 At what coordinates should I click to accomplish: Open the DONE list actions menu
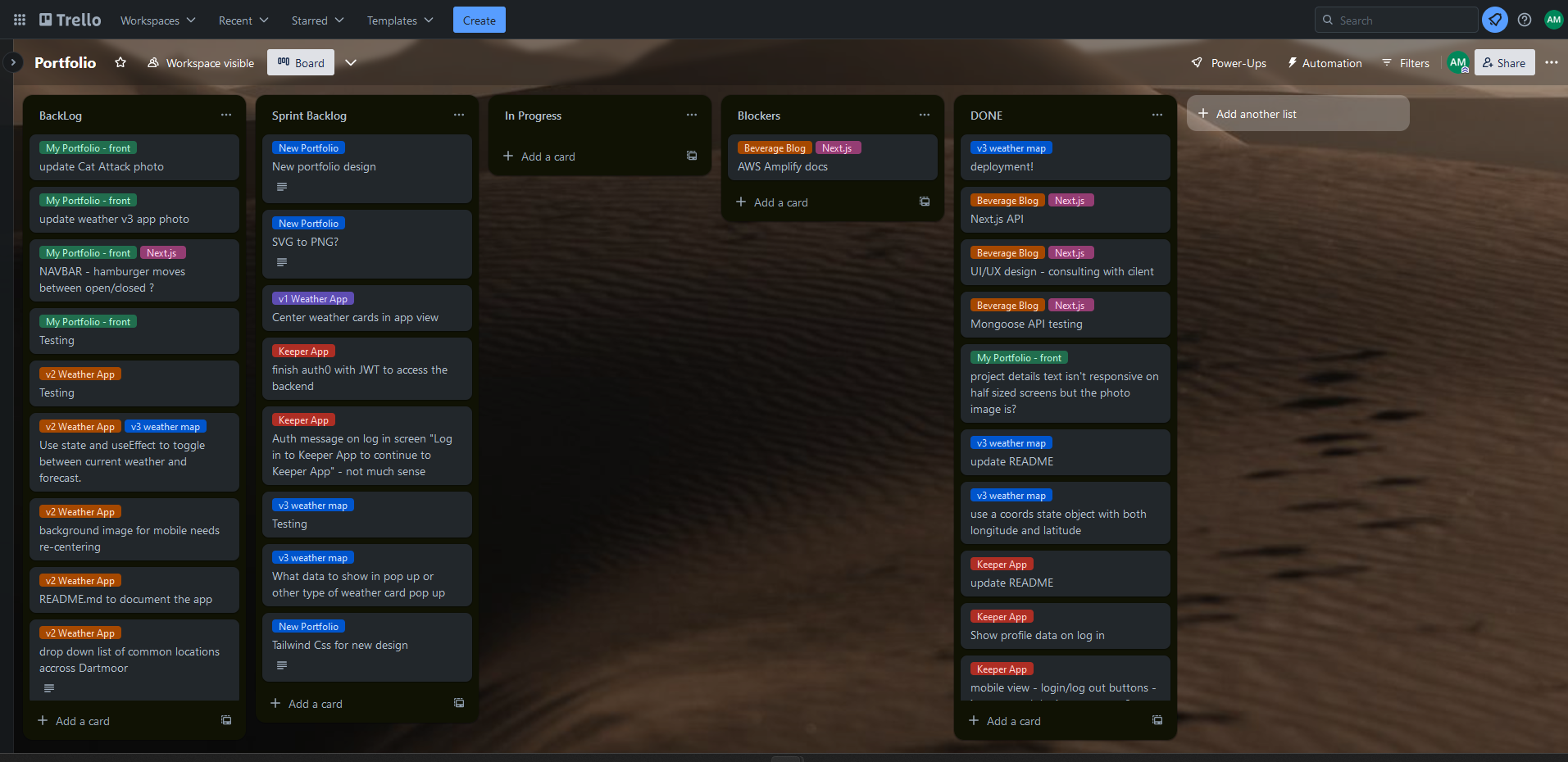point(1157,115)
